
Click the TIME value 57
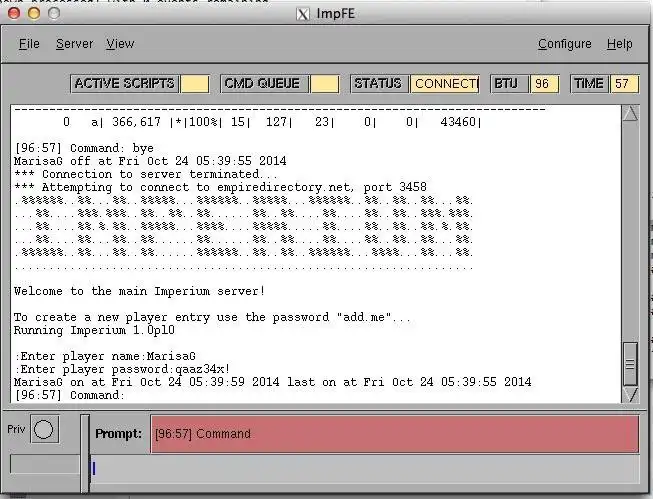[623, 84]
